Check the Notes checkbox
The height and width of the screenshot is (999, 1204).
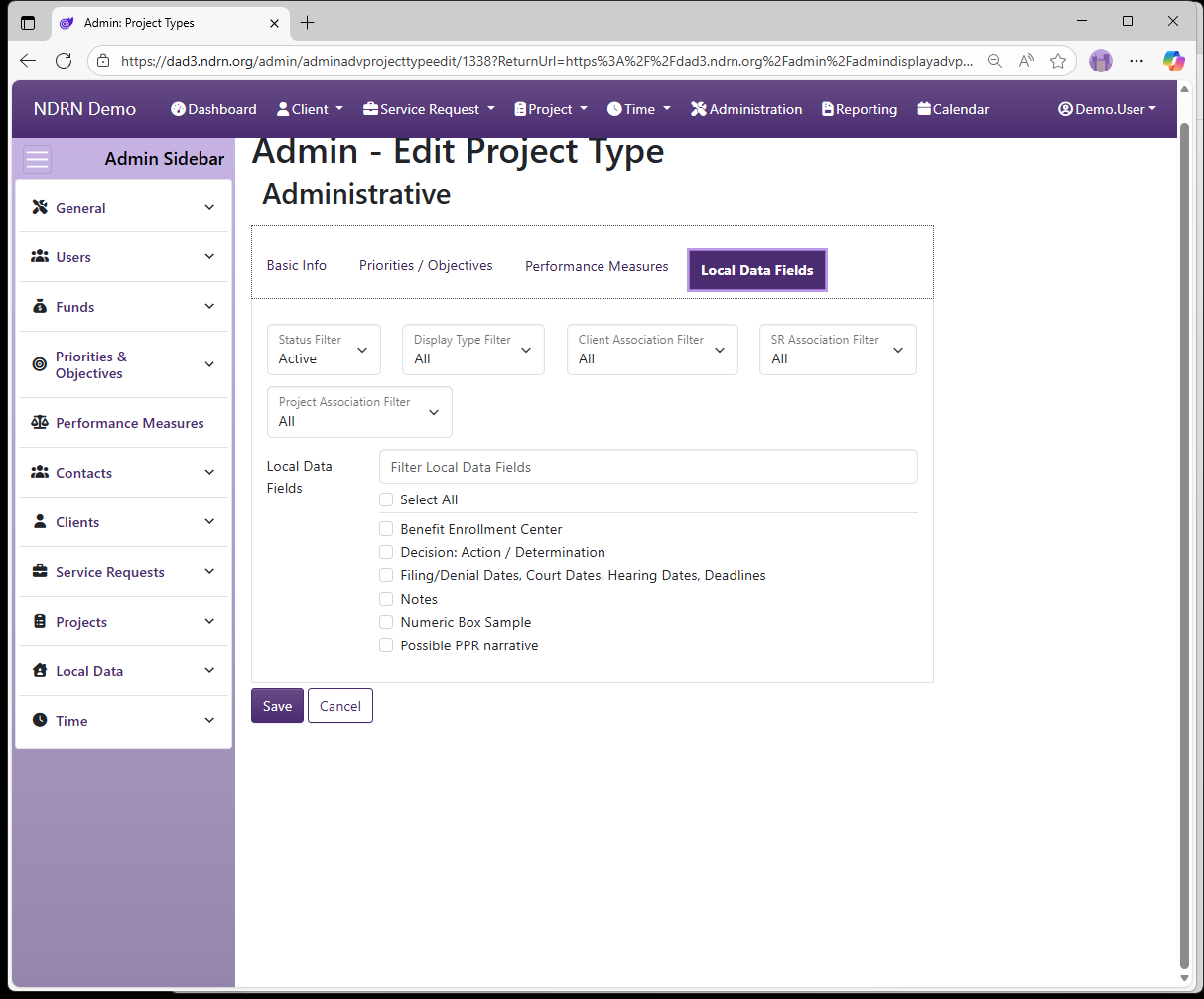(386, 599)
